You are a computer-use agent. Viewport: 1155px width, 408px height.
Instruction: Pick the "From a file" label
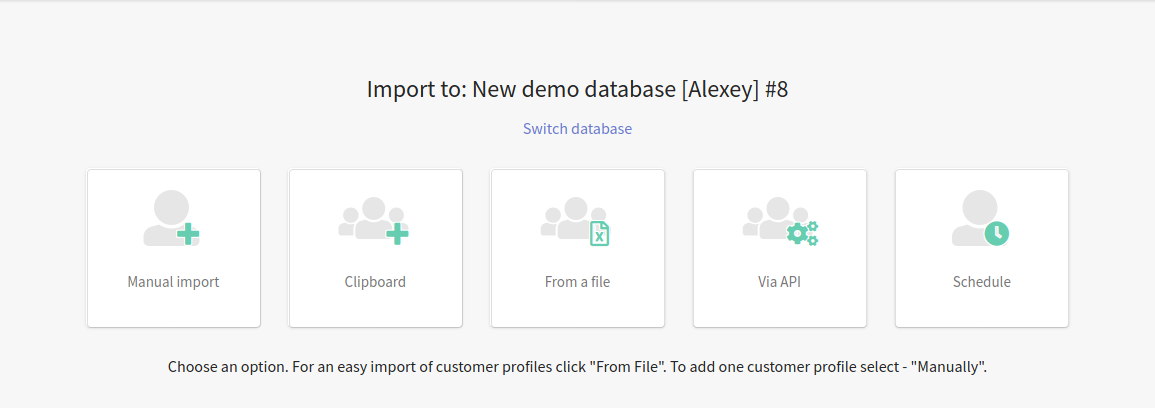578,281
